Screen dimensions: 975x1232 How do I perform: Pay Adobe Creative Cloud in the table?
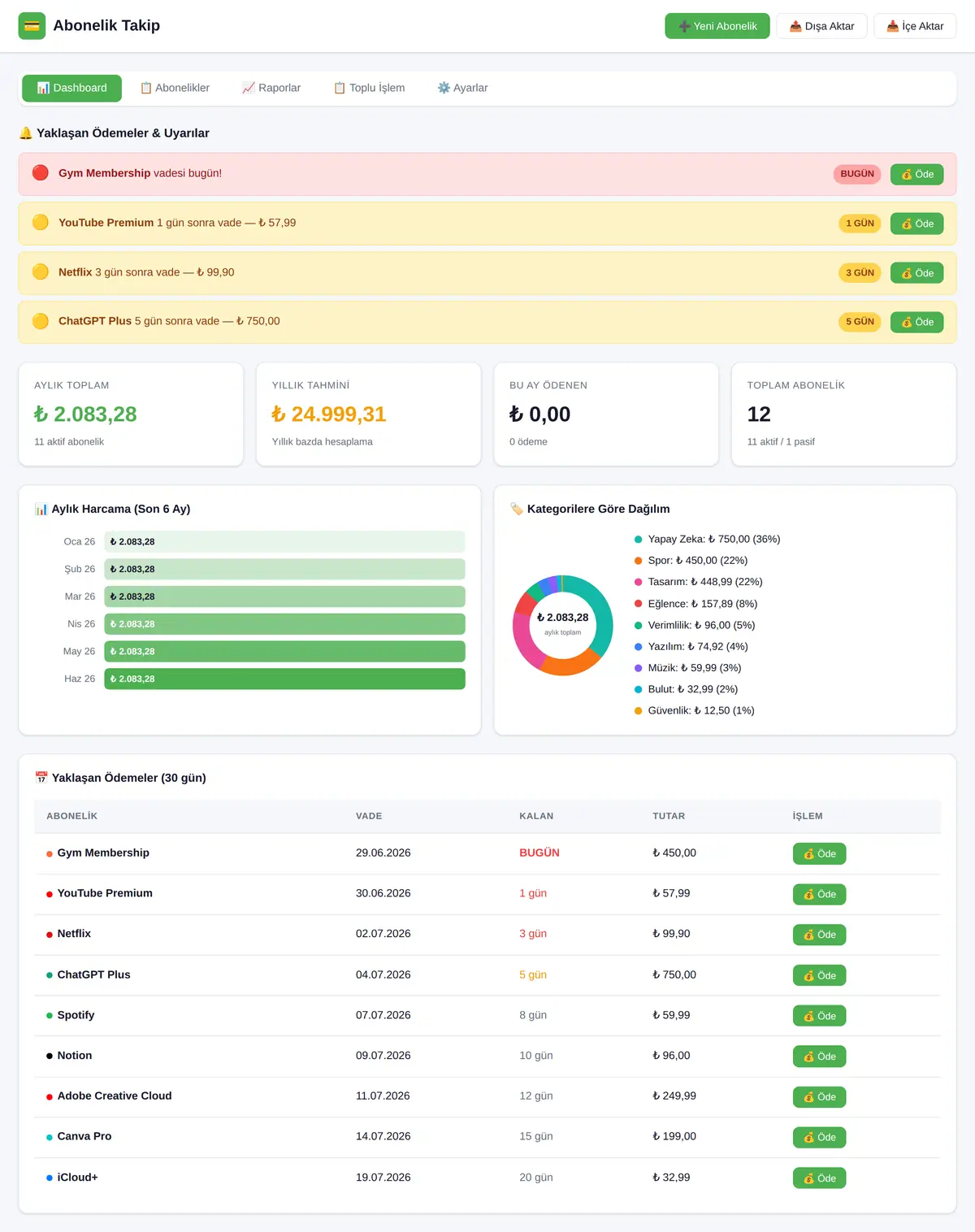coord(819,1097)
